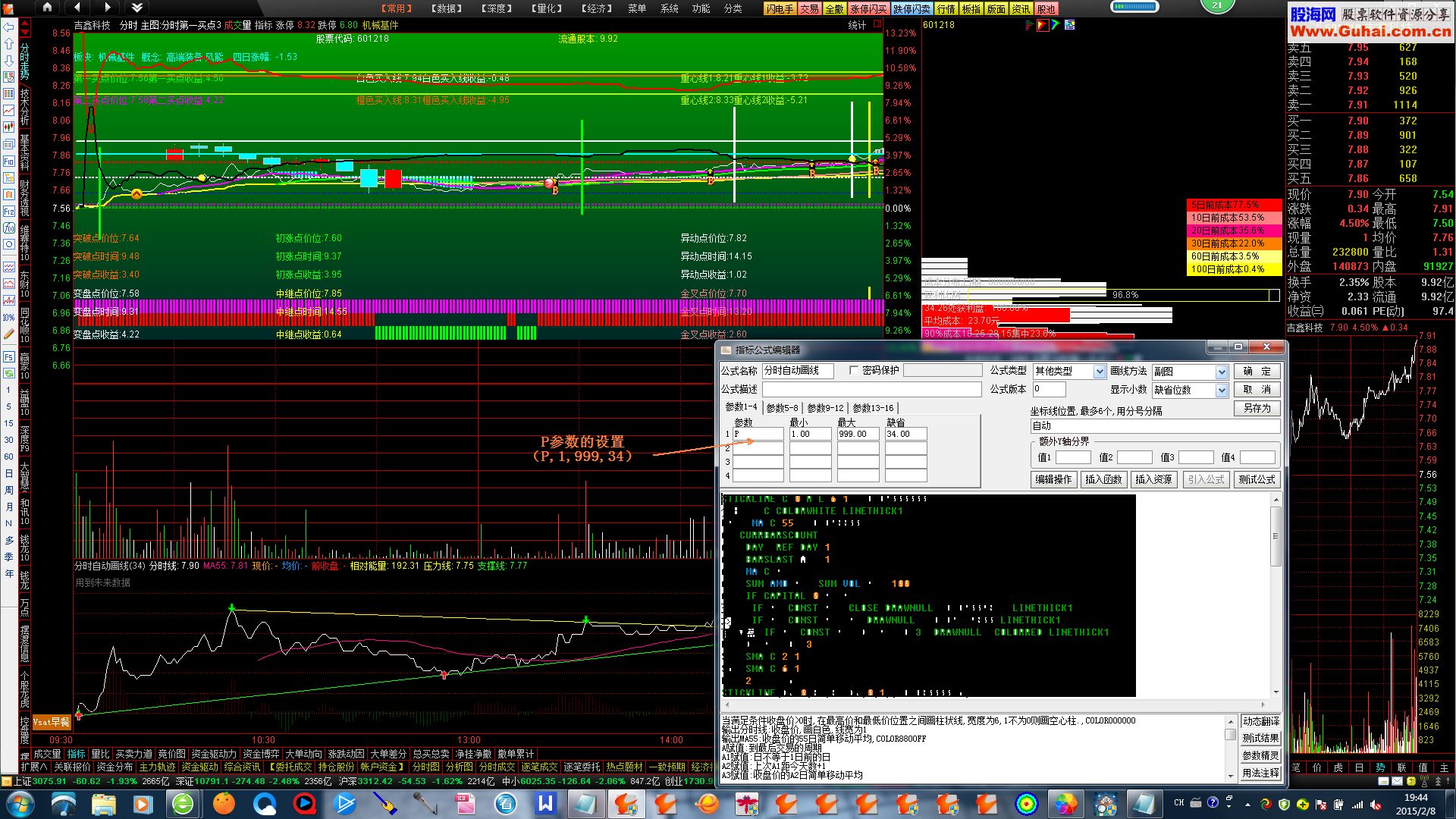Select the 竞价图 tab below chart

coord(172,754)
